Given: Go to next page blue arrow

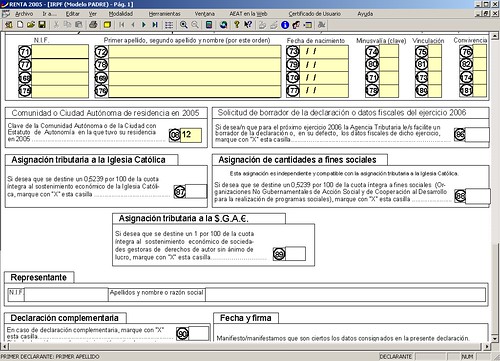Looking at the screenshot, I should pyautogui.click(x=144, y=25).
